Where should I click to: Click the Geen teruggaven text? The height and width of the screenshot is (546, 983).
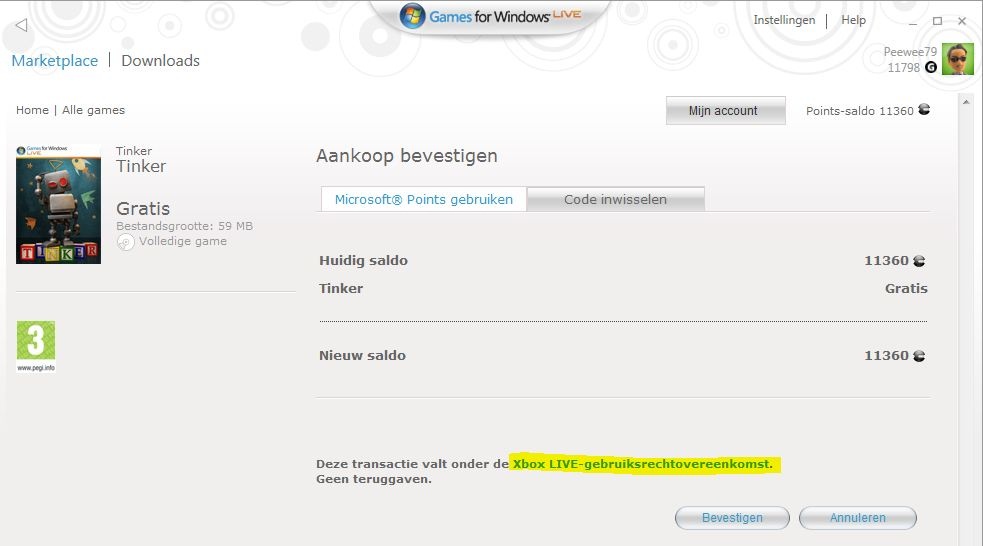[374, 480]
